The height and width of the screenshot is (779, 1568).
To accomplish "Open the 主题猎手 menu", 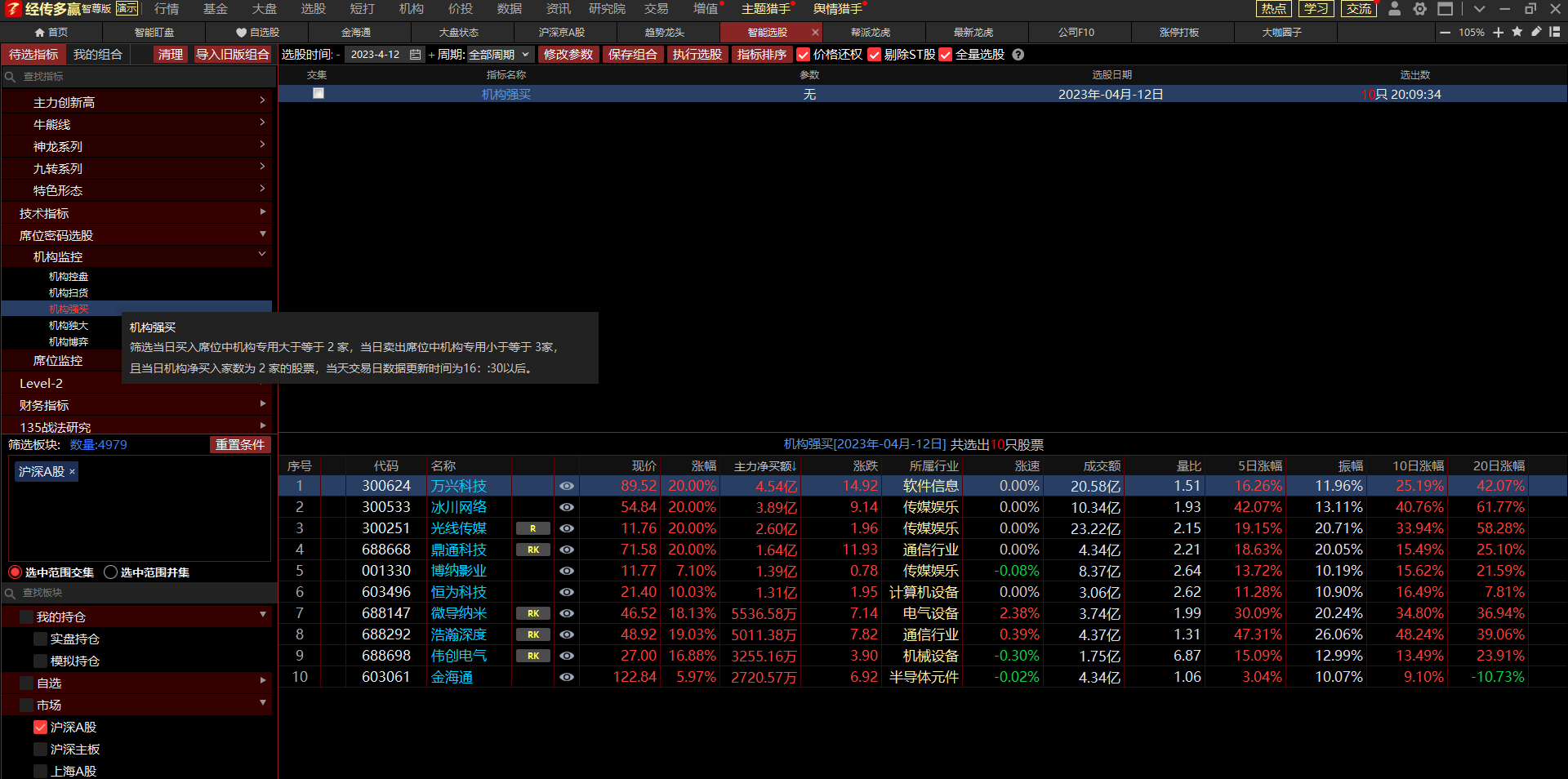I will coord(766,9).
